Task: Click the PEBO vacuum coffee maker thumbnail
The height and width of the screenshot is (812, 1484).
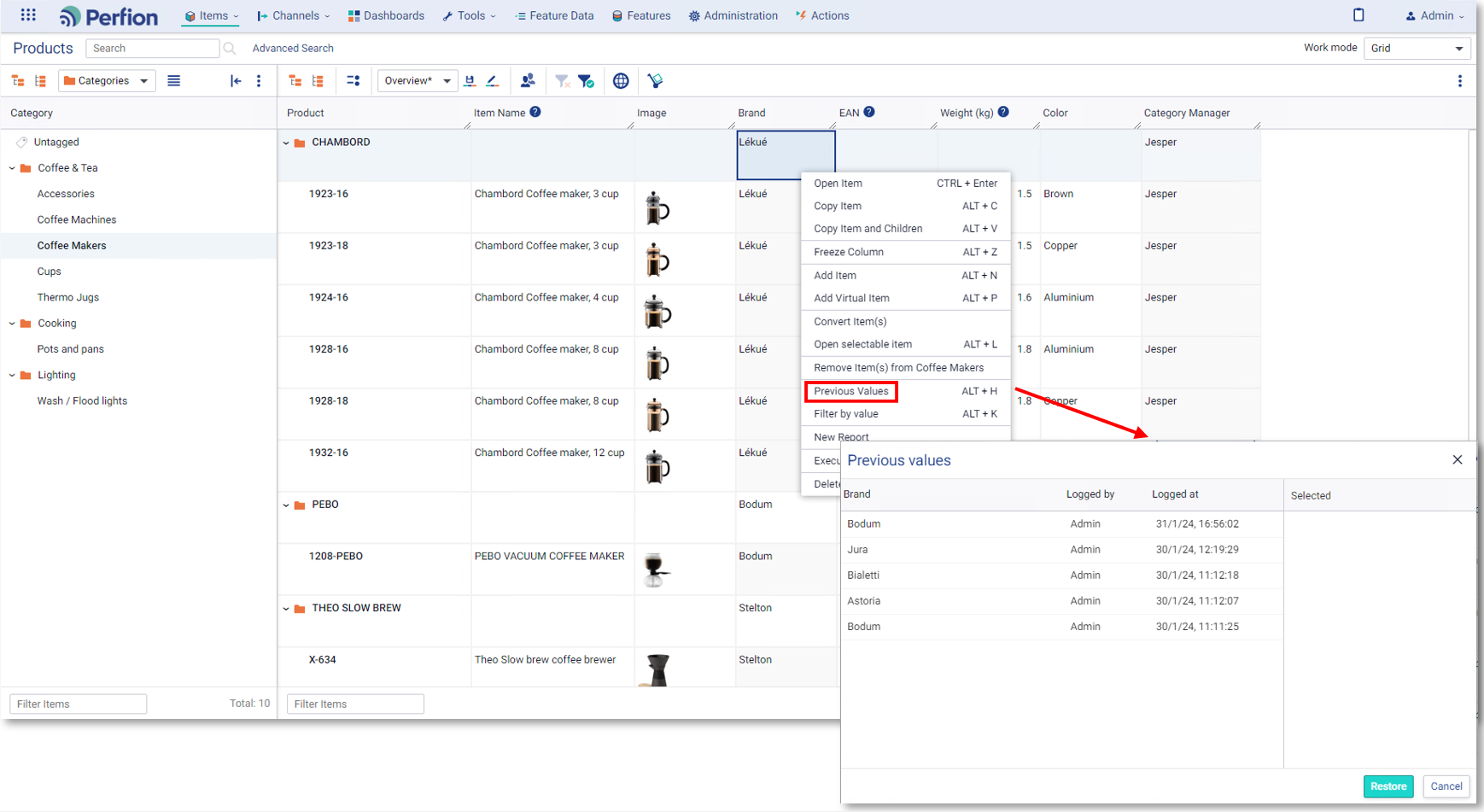Action: point(657,570)
